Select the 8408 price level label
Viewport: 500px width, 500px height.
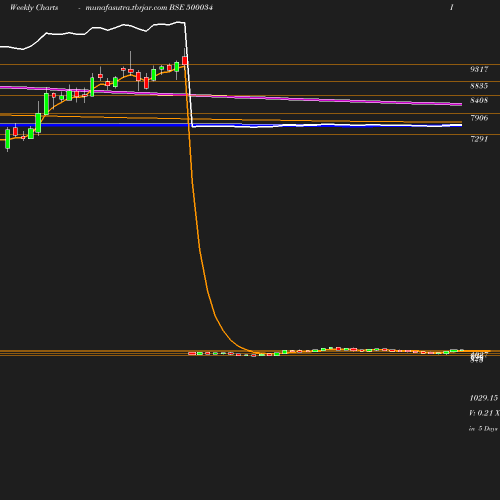tap(479, 100)
